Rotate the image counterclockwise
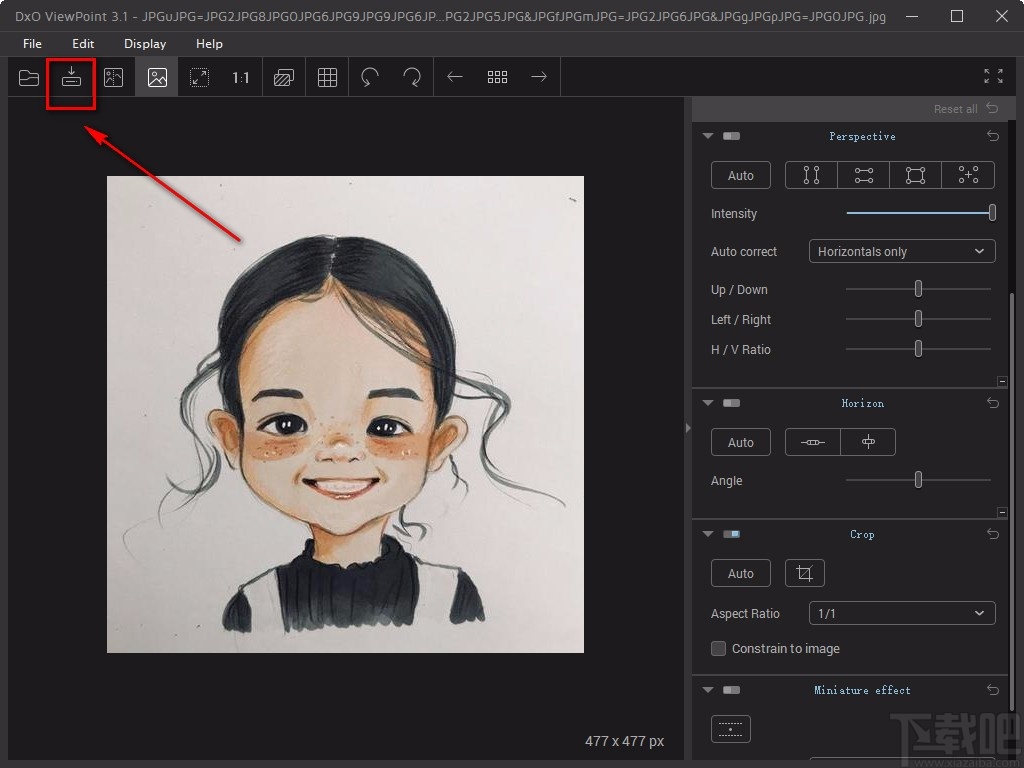This screenshot has height=768, width=1024. click(x=369, y=77)
